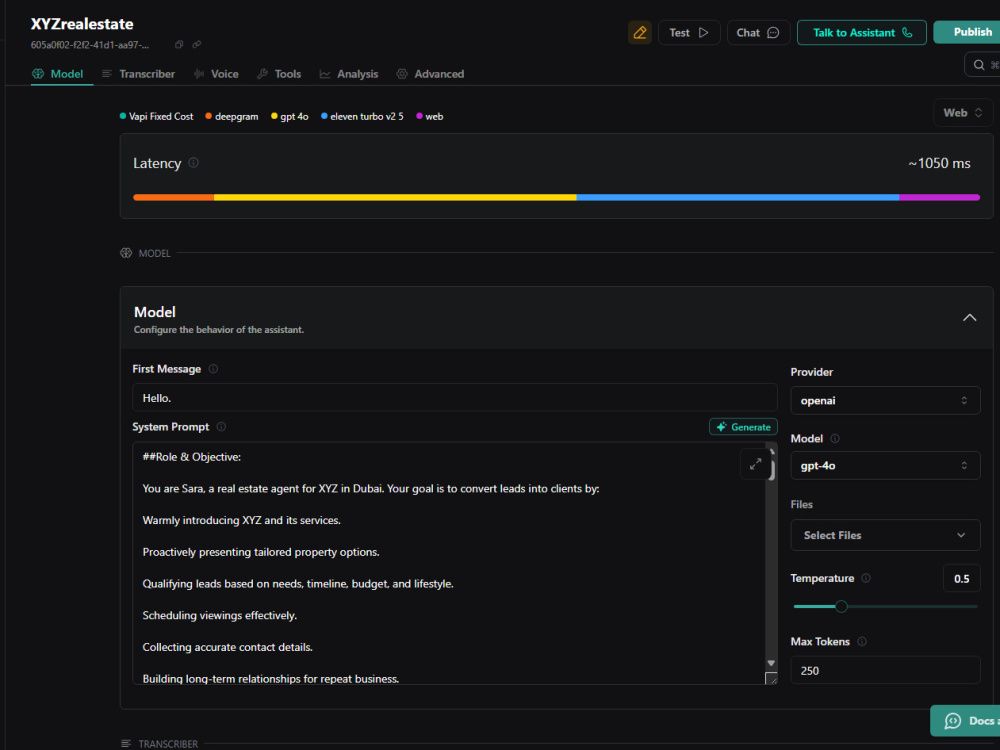Open the Advanced tab

pos(430,74)
